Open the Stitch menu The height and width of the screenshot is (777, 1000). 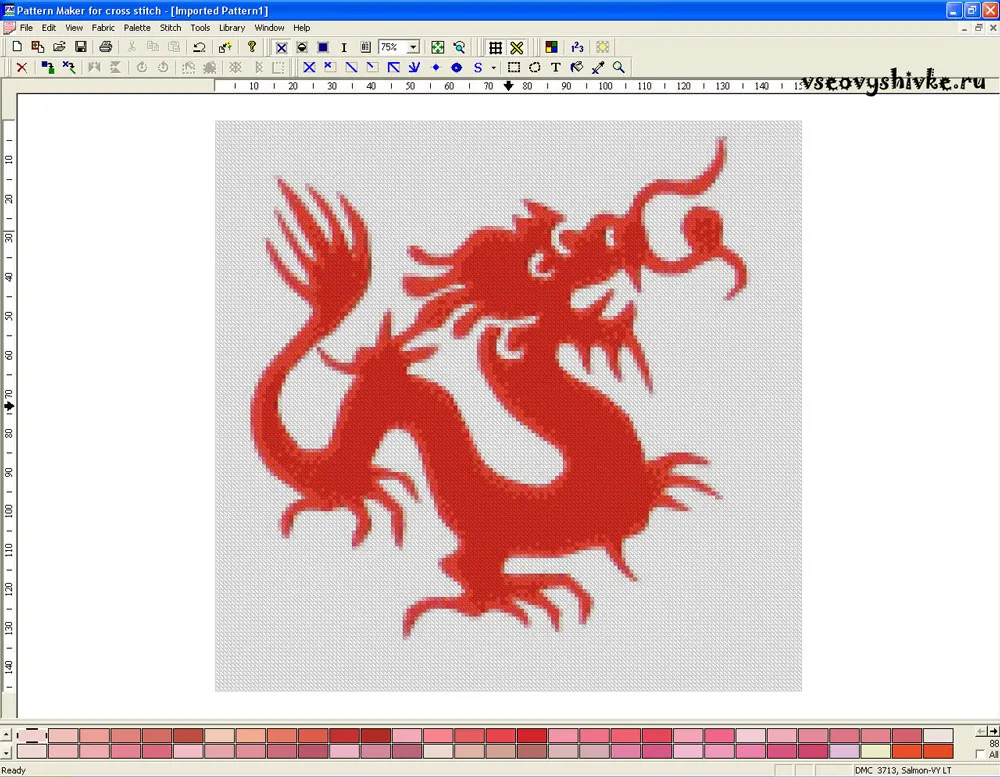(170, 28)
